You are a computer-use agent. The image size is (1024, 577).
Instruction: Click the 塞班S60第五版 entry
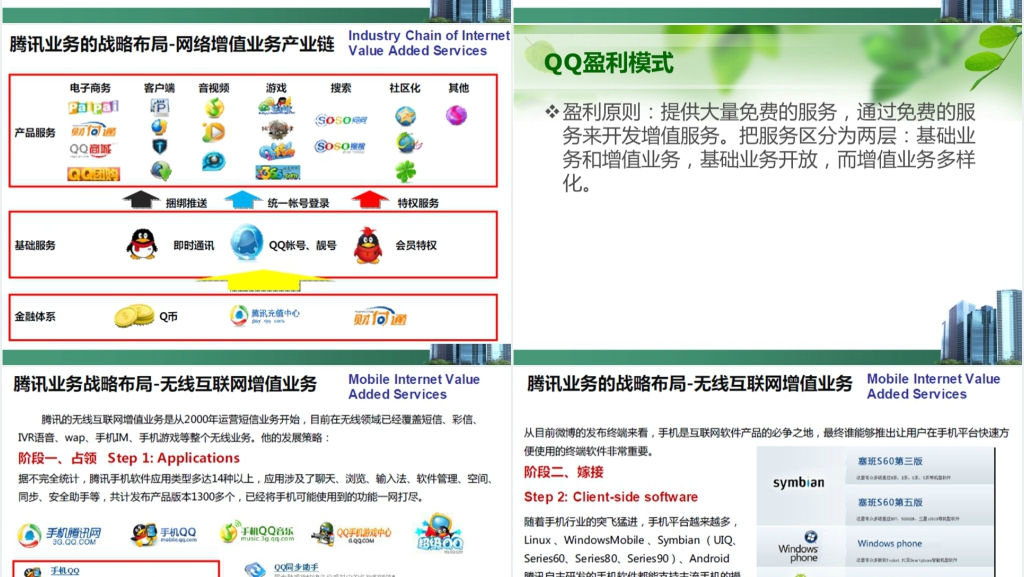point(889,503)
